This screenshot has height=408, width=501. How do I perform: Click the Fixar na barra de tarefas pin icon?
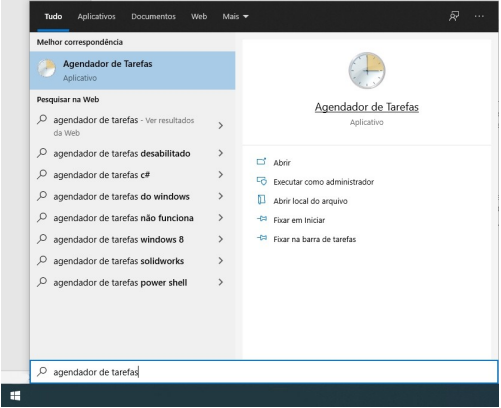(x=262, y=238)
